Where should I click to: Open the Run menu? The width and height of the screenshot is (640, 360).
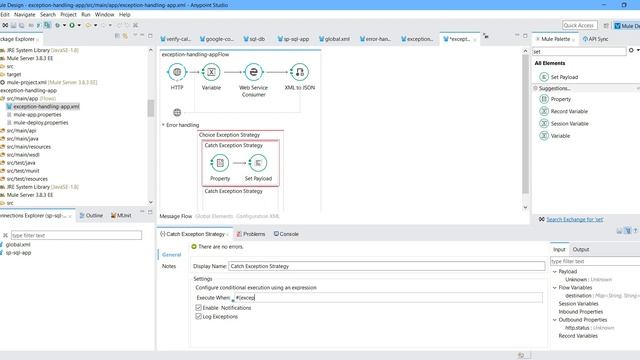click(x=86, y=14)
